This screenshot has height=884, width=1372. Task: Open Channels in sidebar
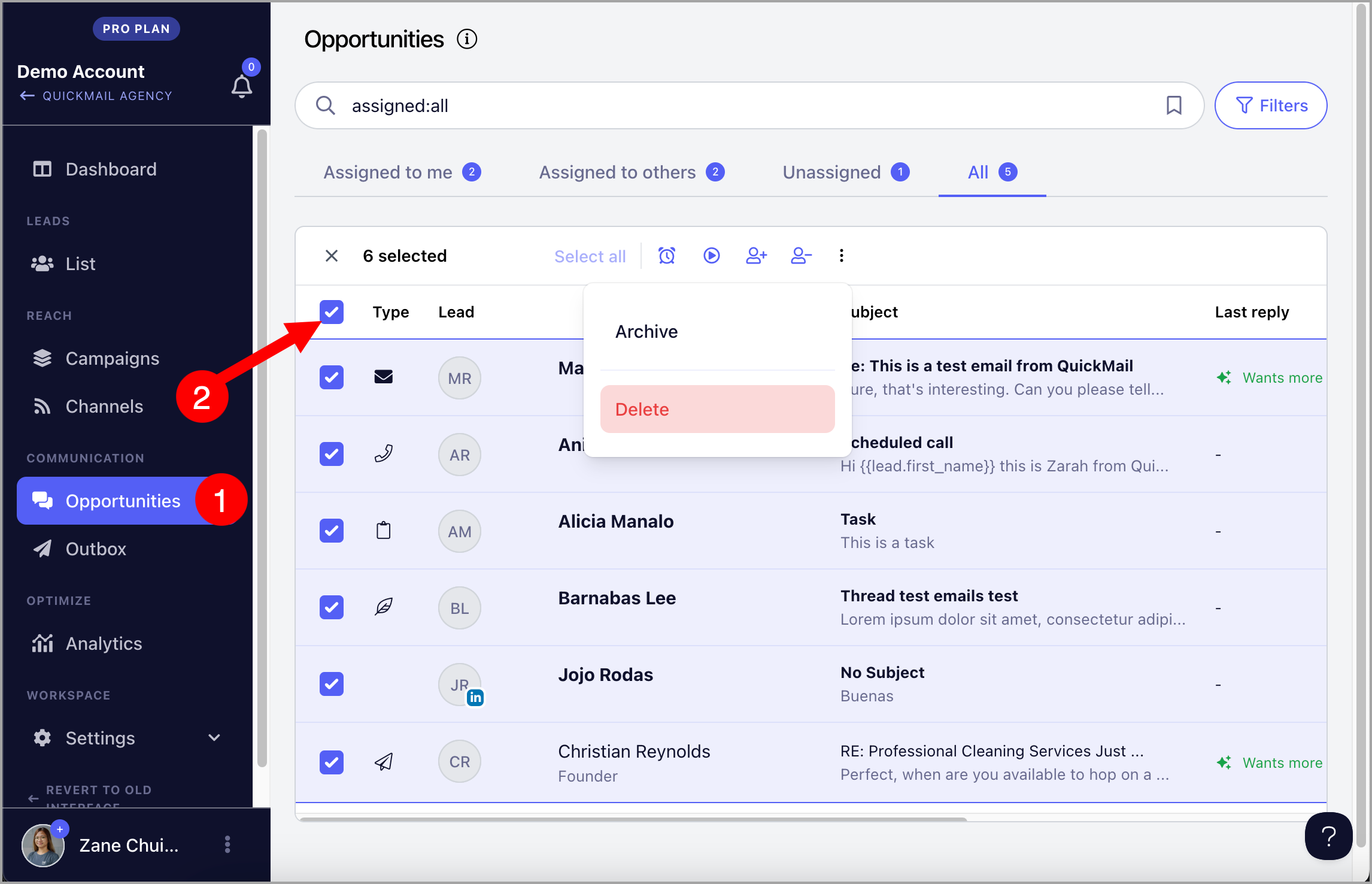point(87,407)
